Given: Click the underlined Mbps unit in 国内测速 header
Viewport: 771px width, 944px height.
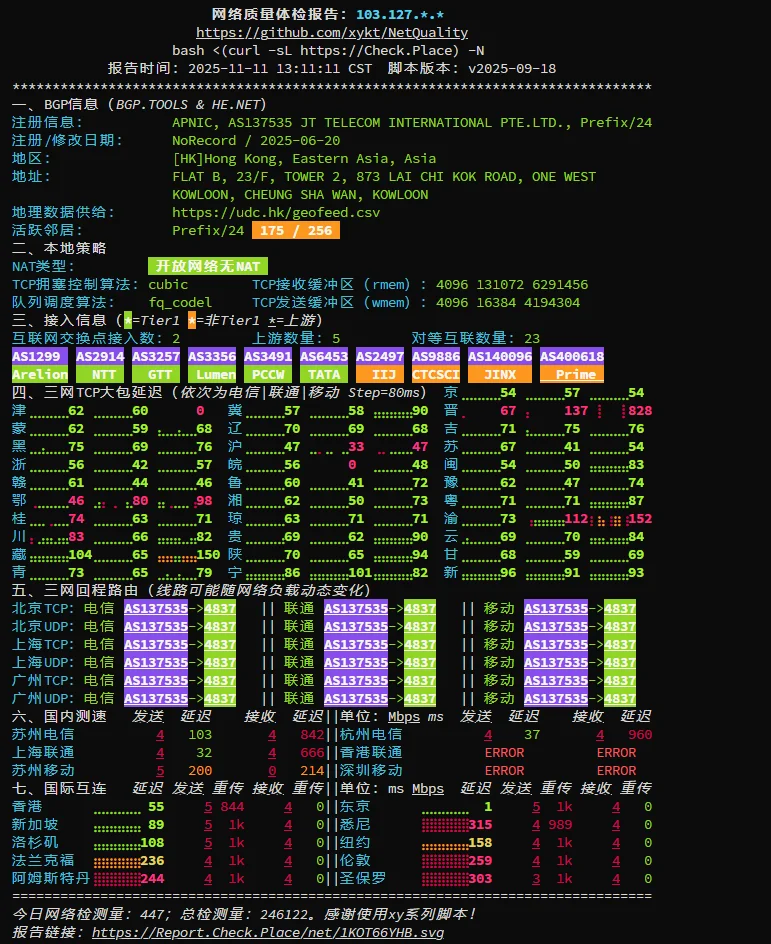Looking at the screenshot, I should [x=404, y=716].
